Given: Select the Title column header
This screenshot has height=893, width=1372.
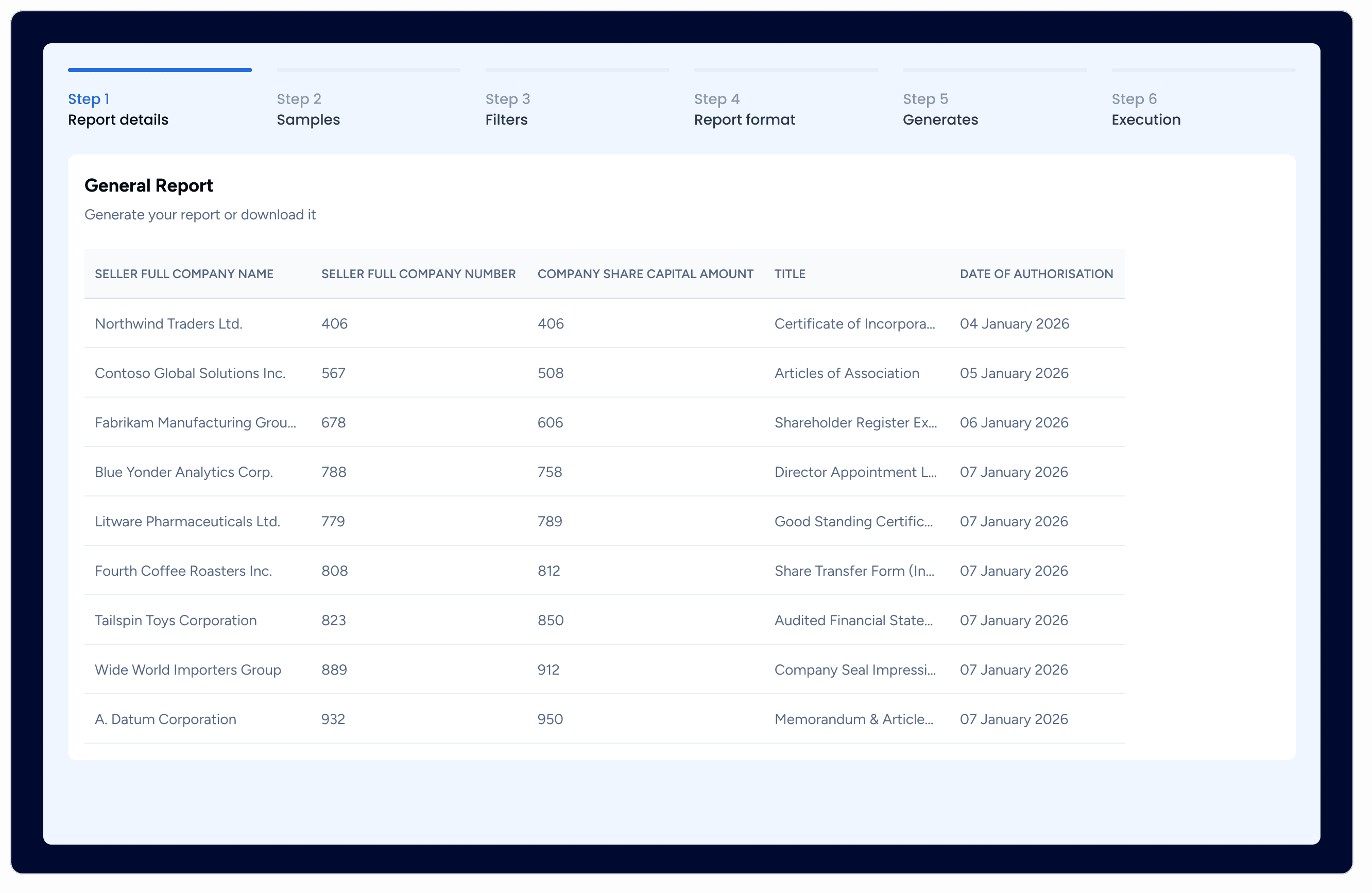Looking at the screenshot, I should click(x=790, y=274).
